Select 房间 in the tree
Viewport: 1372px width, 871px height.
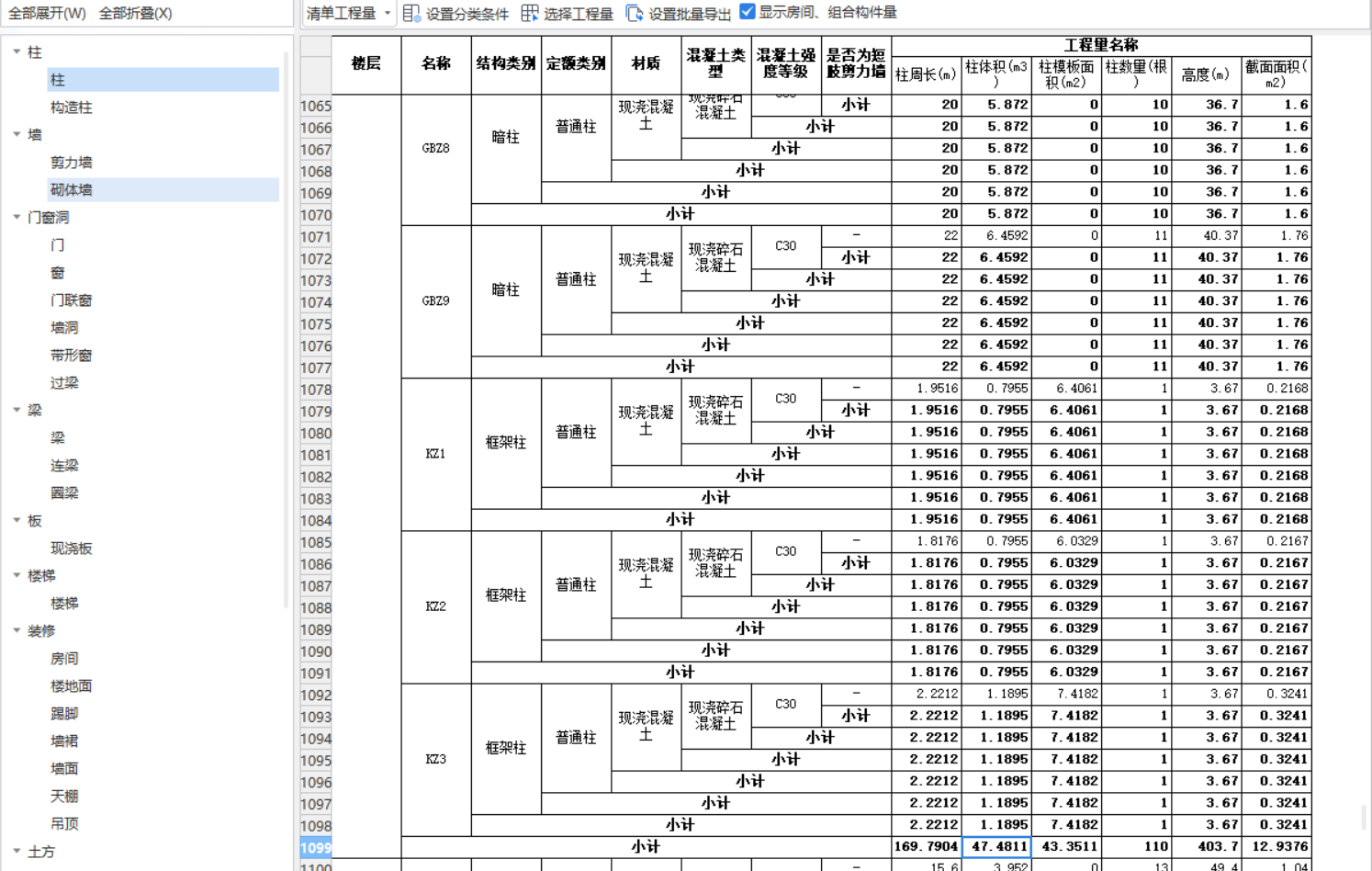click(x=64, y=659)
